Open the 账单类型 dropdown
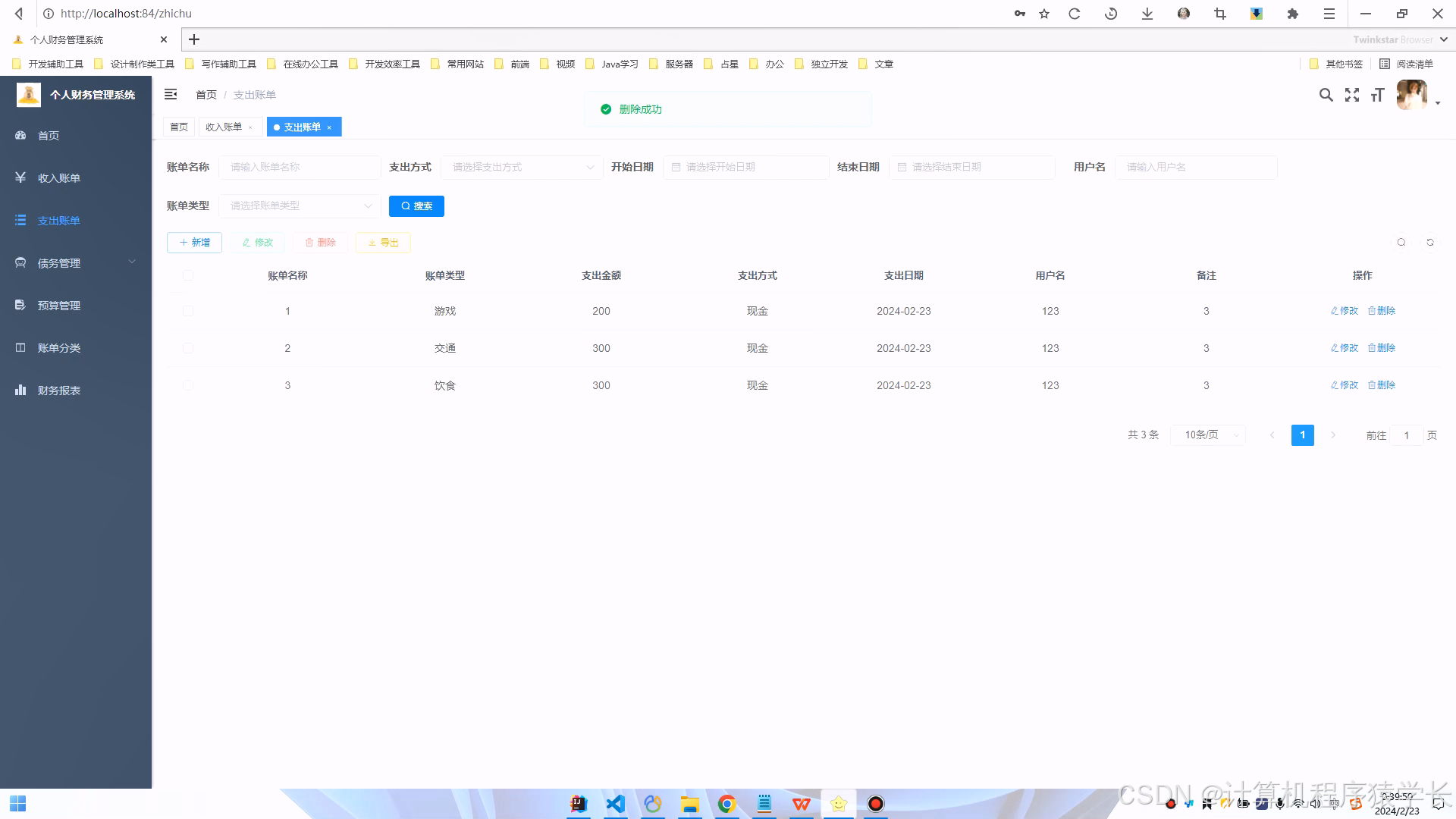Screen dimensions: 1456x819 coord(300,206)
